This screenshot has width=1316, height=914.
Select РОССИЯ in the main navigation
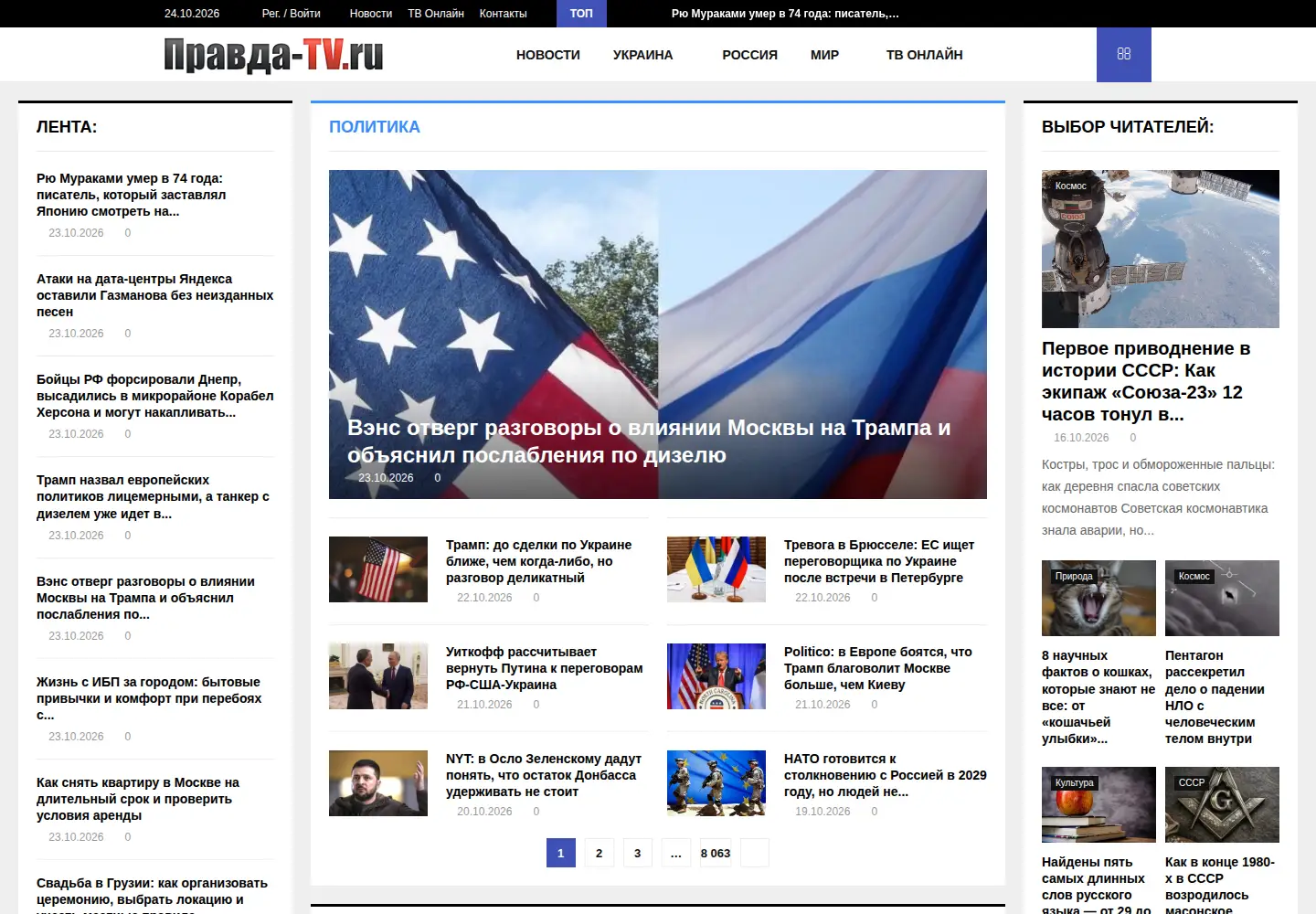click(750, 55)
